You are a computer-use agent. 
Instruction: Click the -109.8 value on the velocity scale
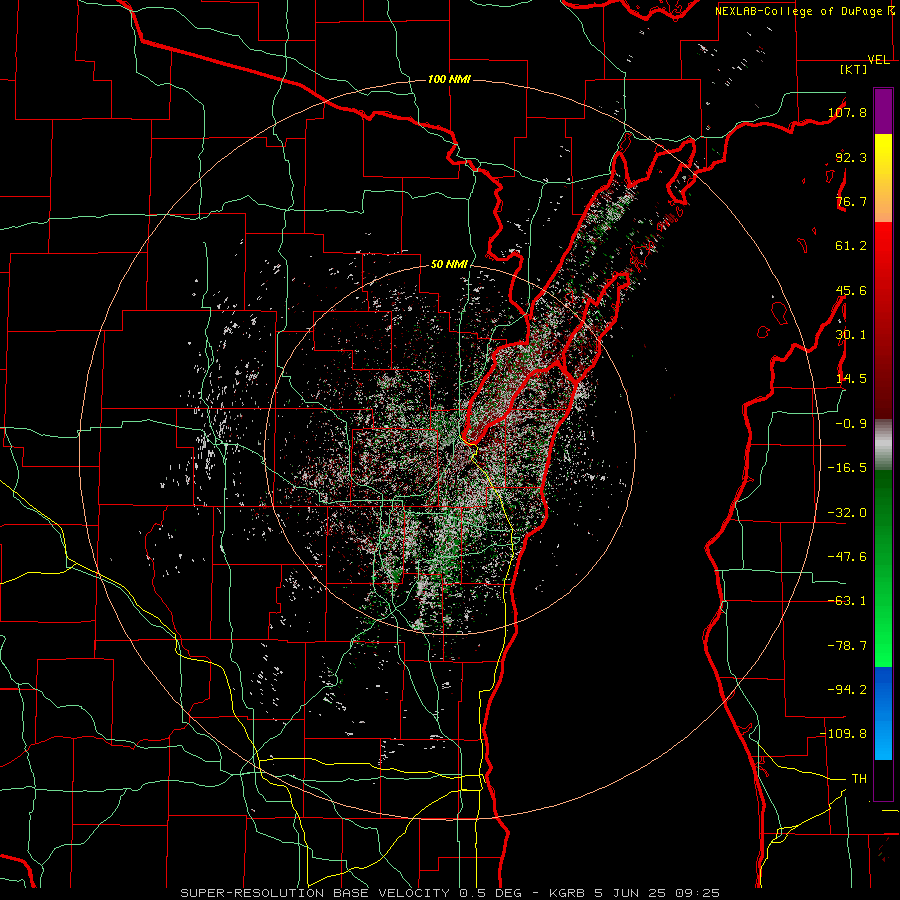coord(843,734)
